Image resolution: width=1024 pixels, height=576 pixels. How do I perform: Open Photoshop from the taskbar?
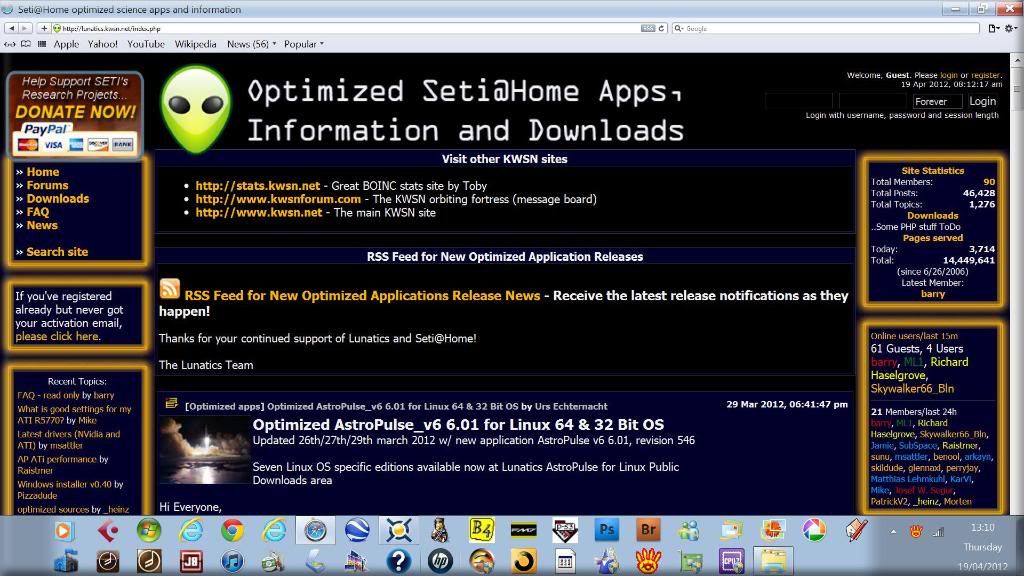607,530
